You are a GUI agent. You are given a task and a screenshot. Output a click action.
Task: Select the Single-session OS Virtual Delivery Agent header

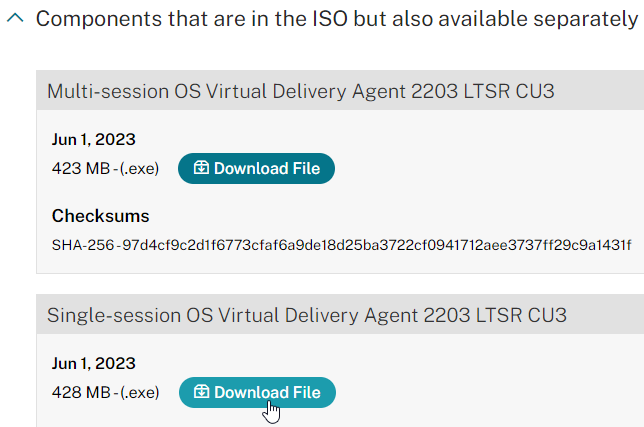340,315
